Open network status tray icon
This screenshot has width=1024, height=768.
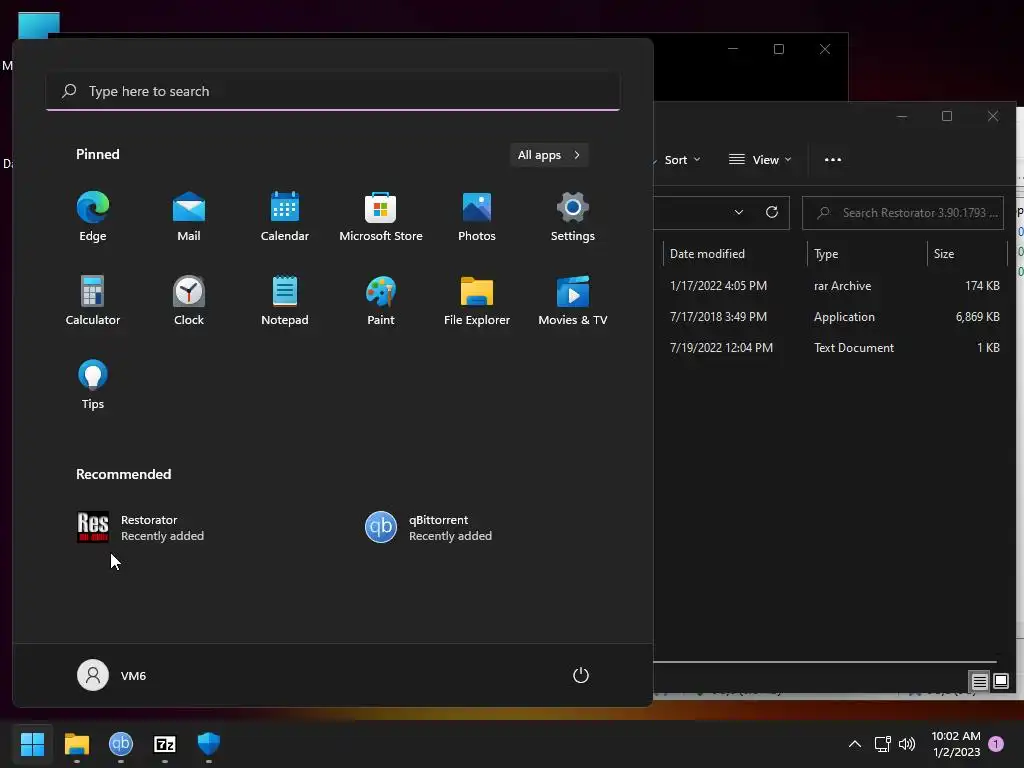click(882, 744)
